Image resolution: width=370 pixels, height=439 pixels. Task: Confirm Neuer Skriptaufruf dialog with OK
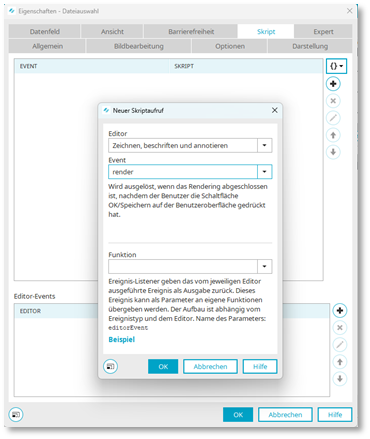[163, 367]
